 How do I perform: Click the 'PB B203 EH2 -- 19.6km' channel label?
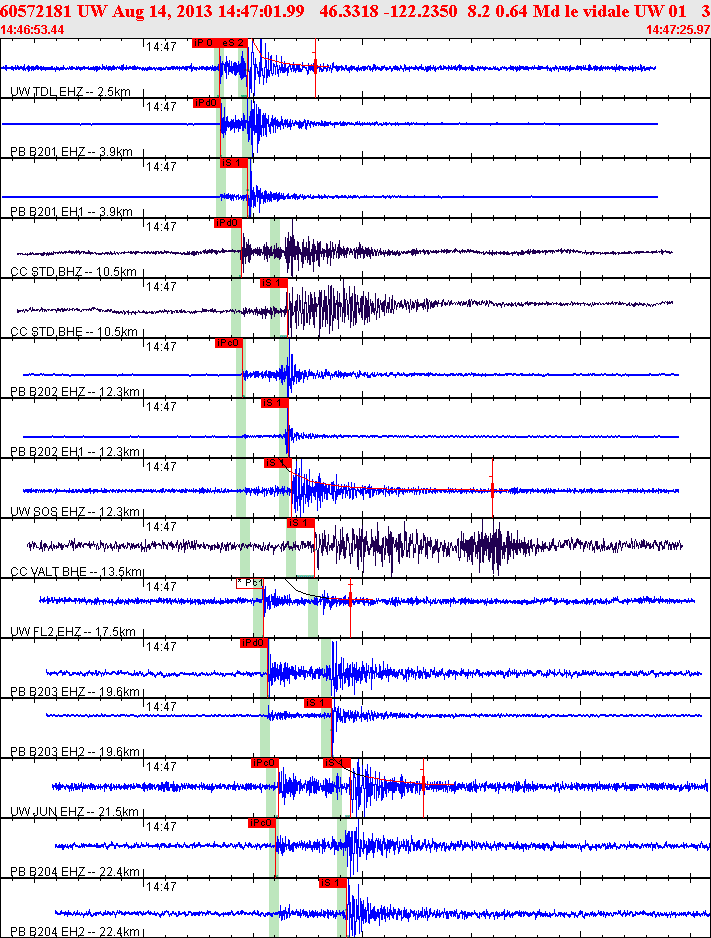click(x=75, y=751)
